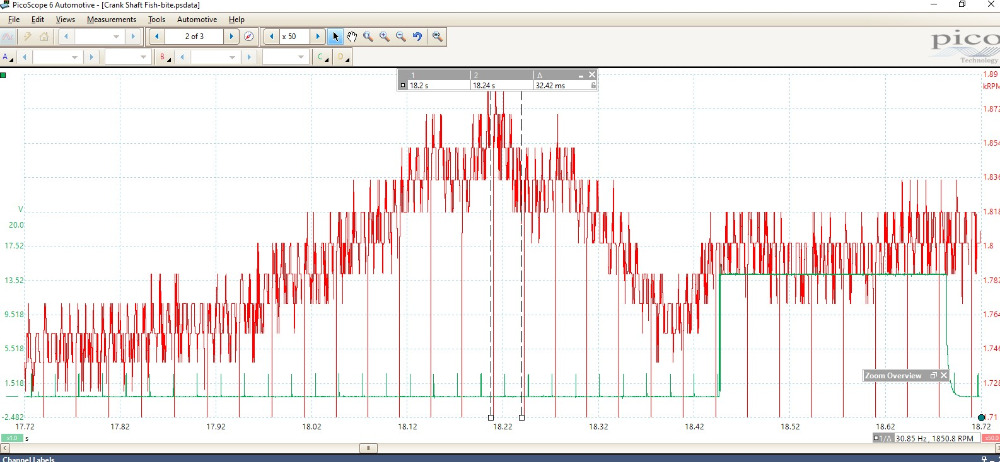Click the Zoom Overview panel title
This screenshot has width=1000, height=462.
point(895,375)
